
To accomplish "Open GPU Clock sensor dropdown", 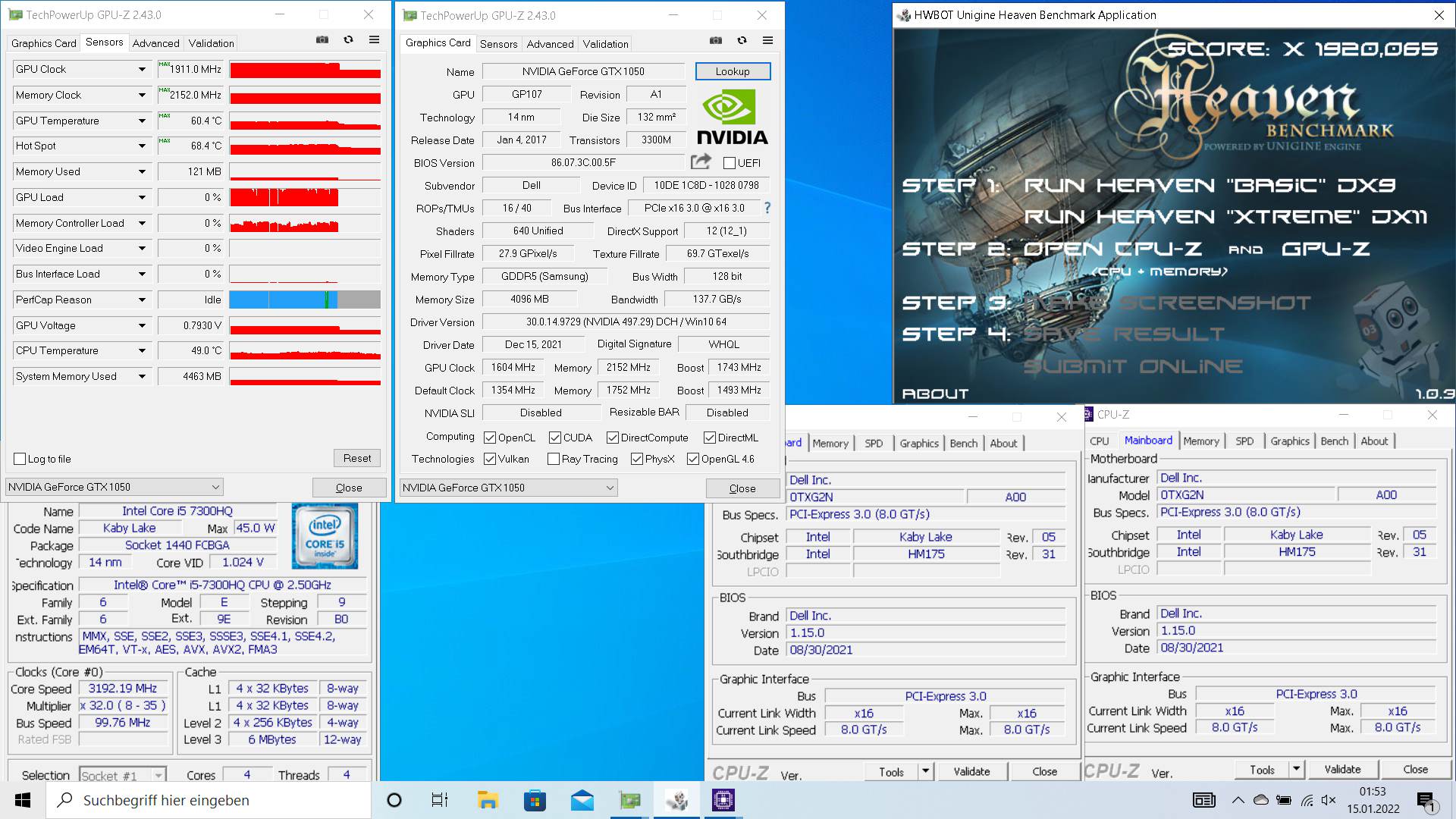I will point(142,69).
